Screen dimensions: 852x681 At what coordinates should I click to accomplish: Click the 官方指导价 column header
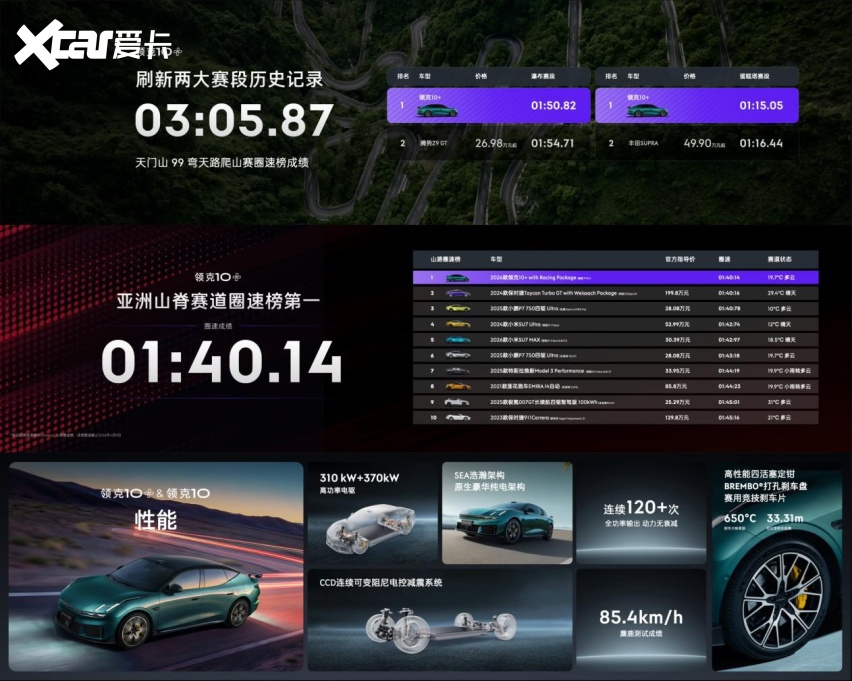pyautogui.click(x=680, y=259)
